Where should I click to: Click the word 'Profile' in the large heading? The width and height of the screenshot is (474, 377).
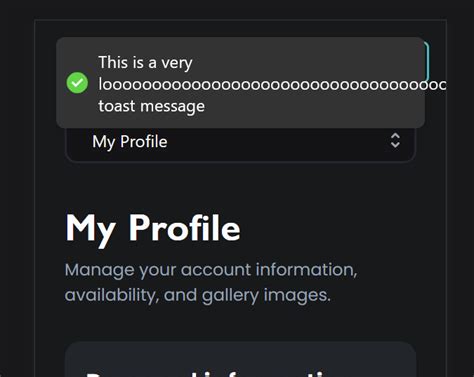coord(184,227)
